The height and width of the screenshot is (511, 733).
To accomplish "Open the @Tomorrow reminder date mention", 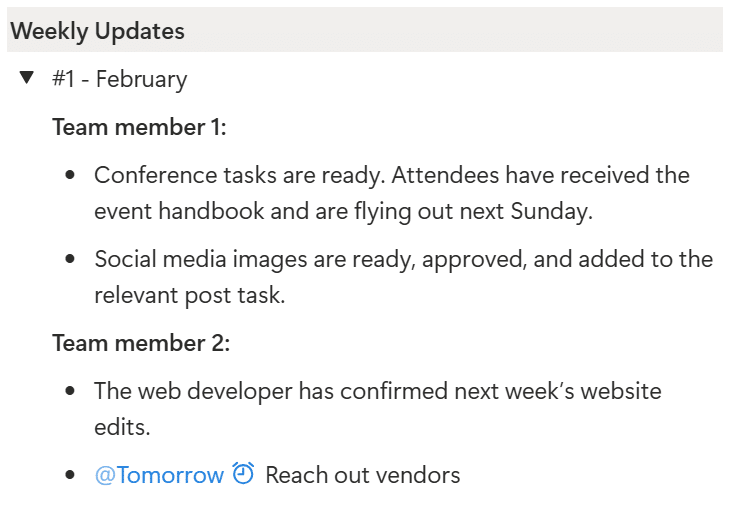I will [159, 475].
